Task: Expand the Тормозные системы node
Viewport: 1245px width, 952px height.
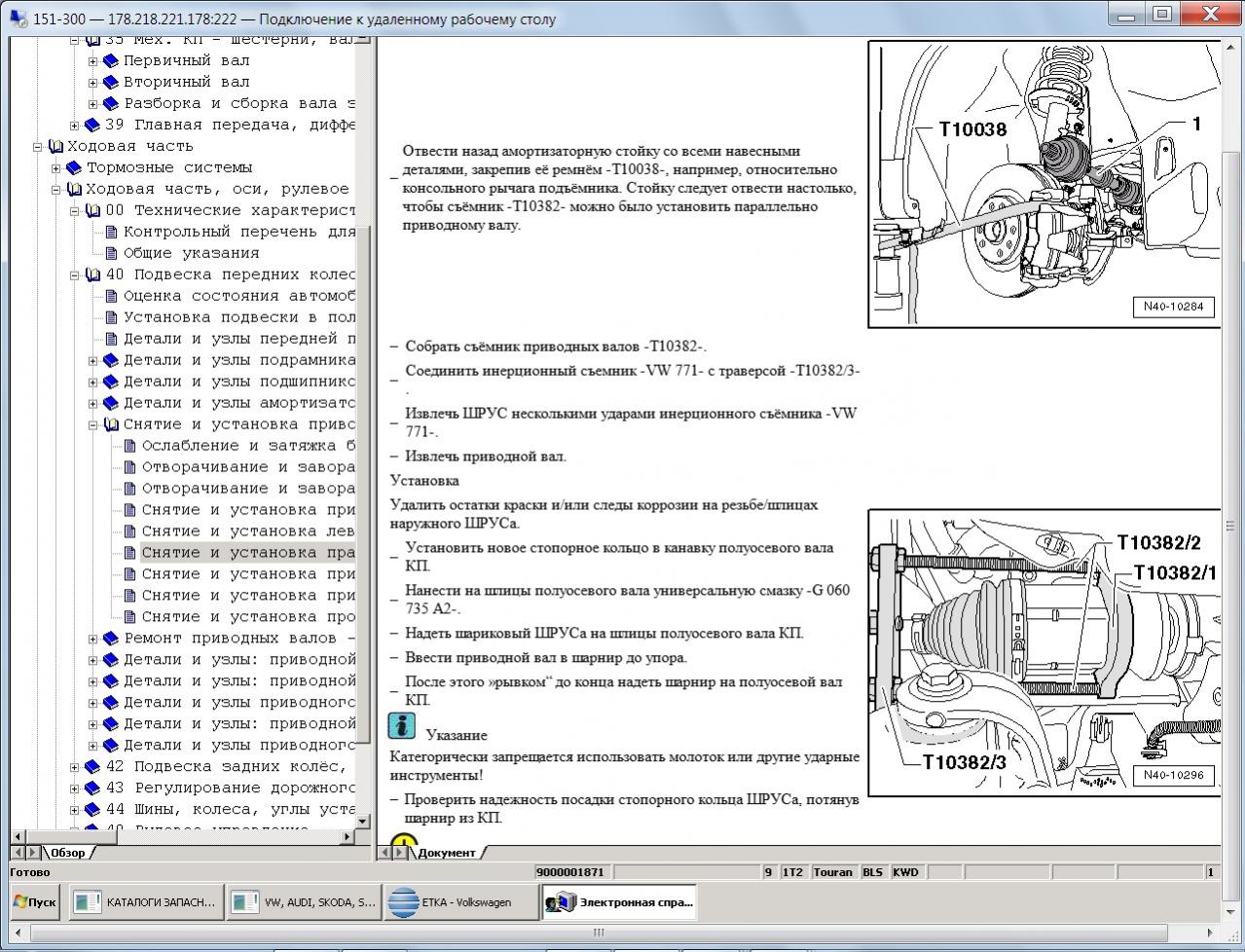Action: [56, 167]
